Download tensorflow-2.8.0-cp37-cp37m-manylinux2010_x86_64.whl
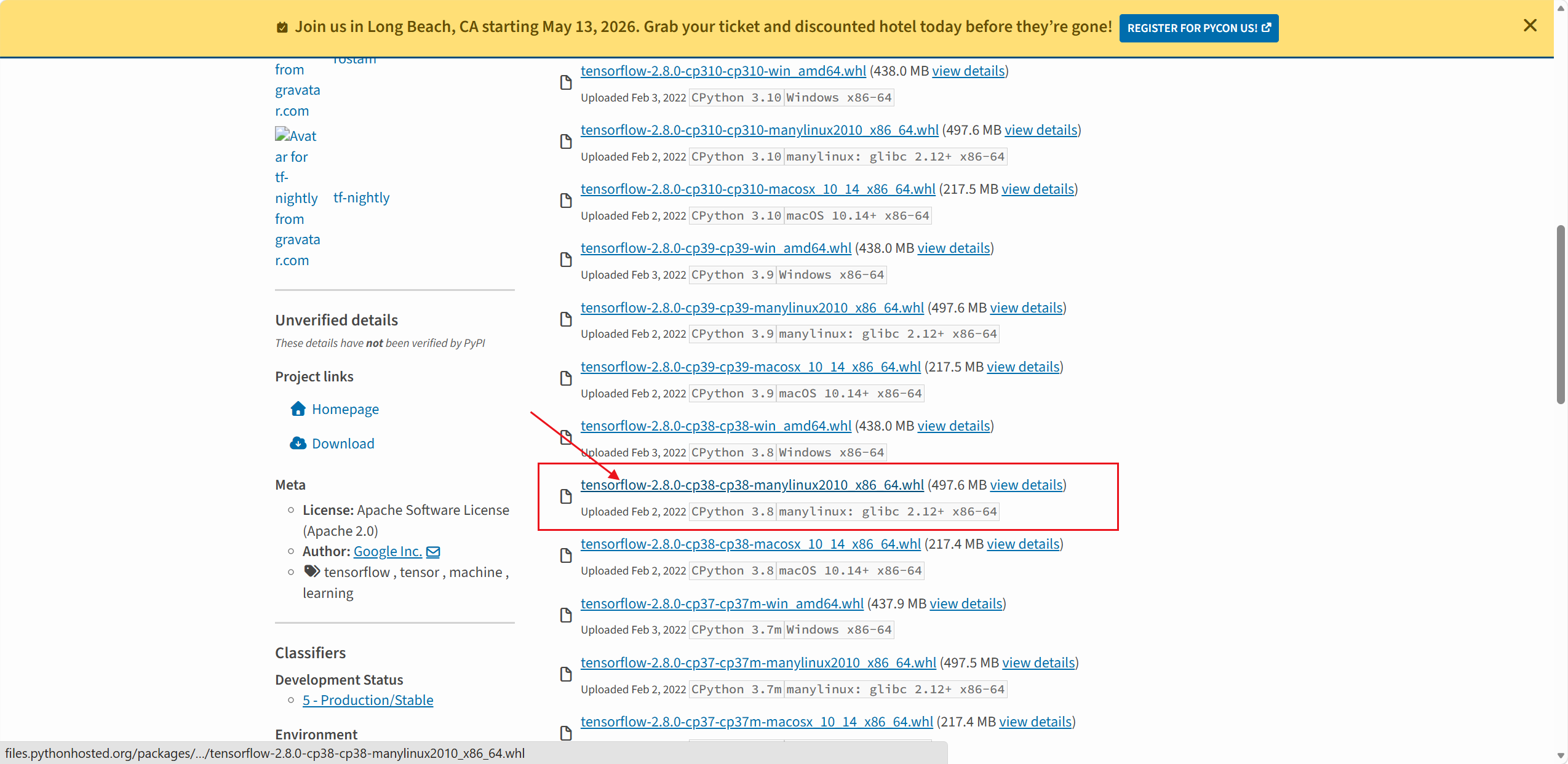This screenshot has width=1568, height=764. pyautogui.click(x=758, y=663)
